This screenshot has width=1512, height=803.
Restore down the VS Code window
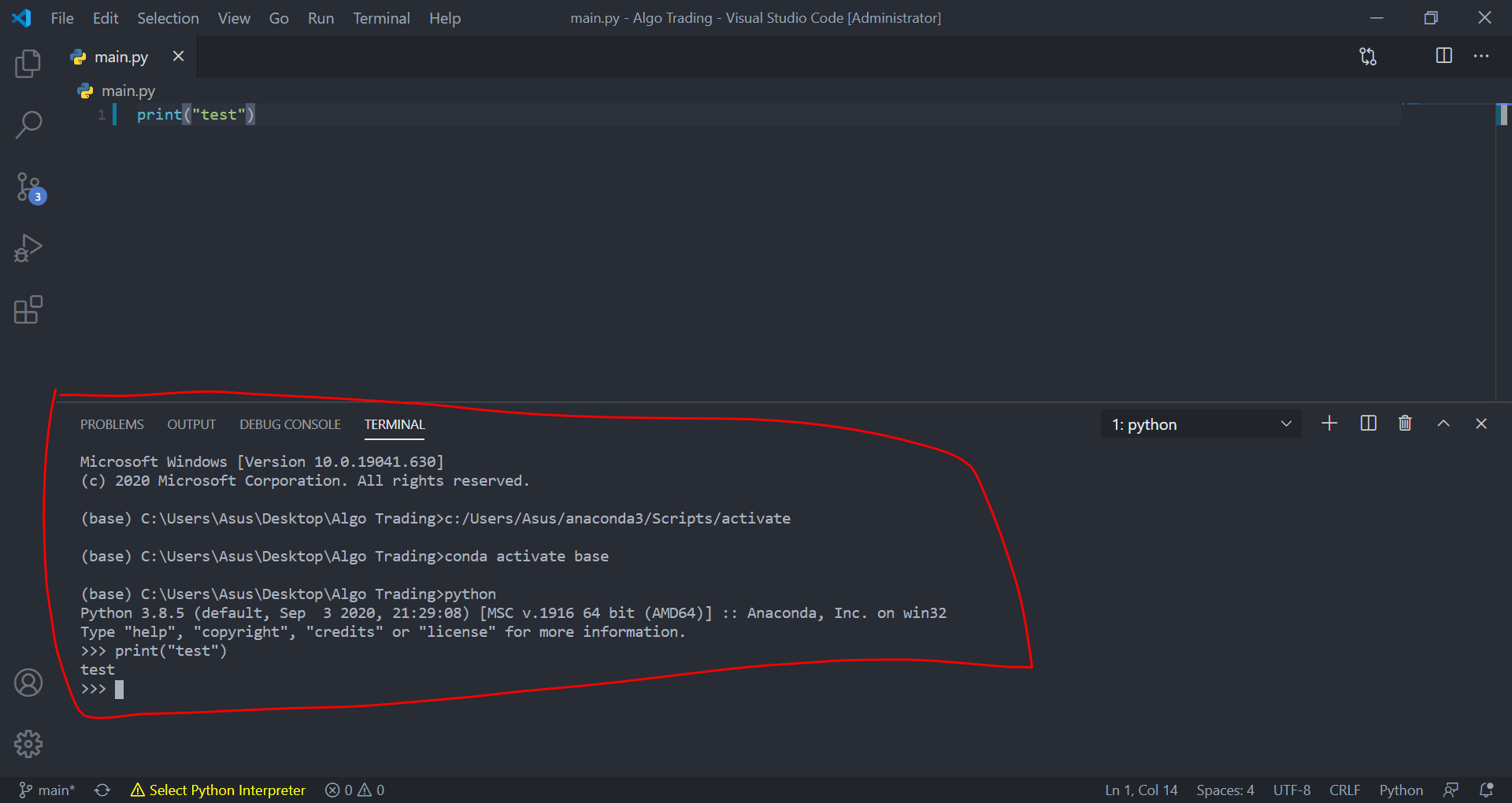click(1431, 17)
